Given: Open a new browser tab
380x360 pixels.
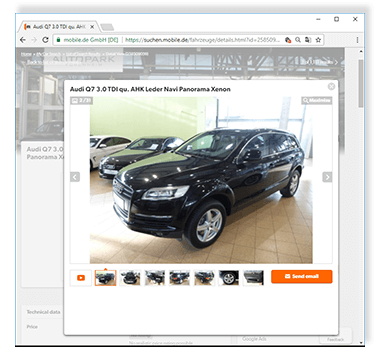Looking at the screenshot, I should (107, 27).
